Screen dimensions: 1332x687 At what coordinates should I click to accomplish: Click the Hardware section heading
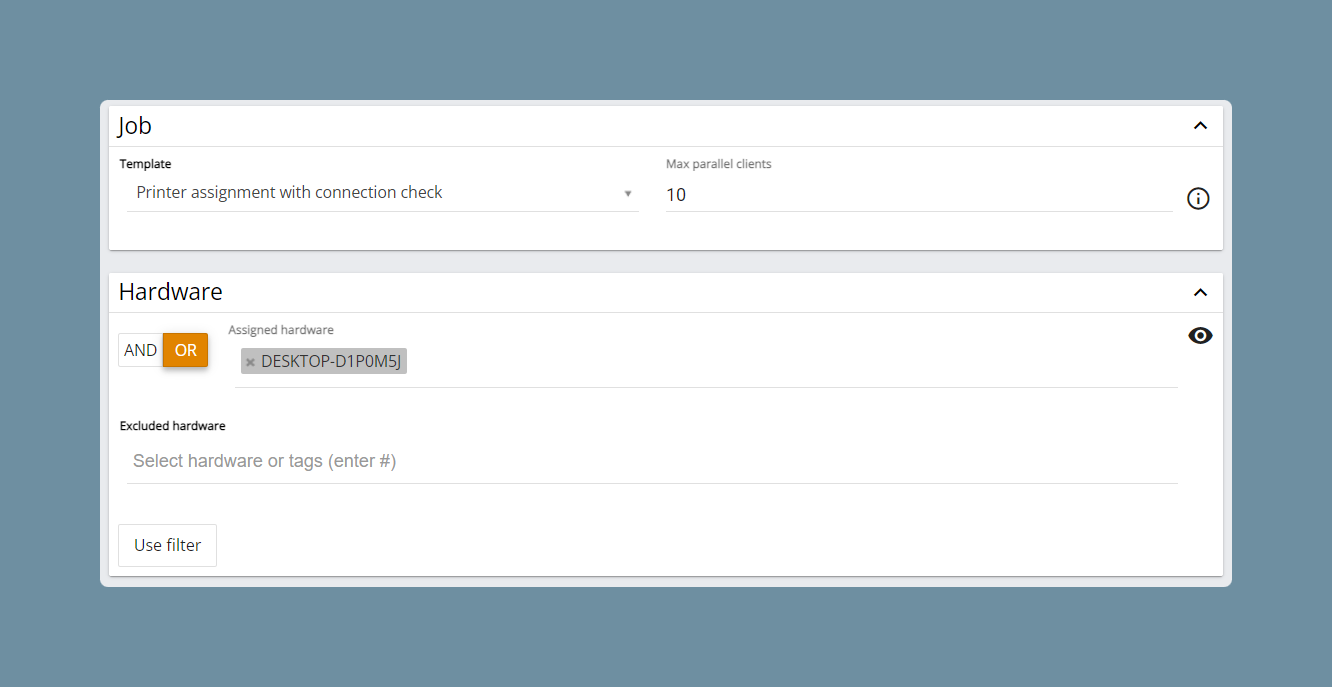171,292
